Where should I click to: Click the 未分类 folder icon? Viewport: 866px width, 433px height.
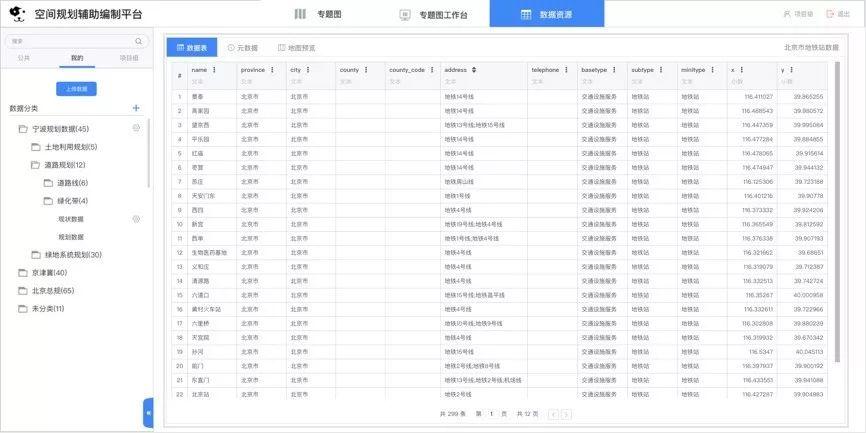(23, 309)
